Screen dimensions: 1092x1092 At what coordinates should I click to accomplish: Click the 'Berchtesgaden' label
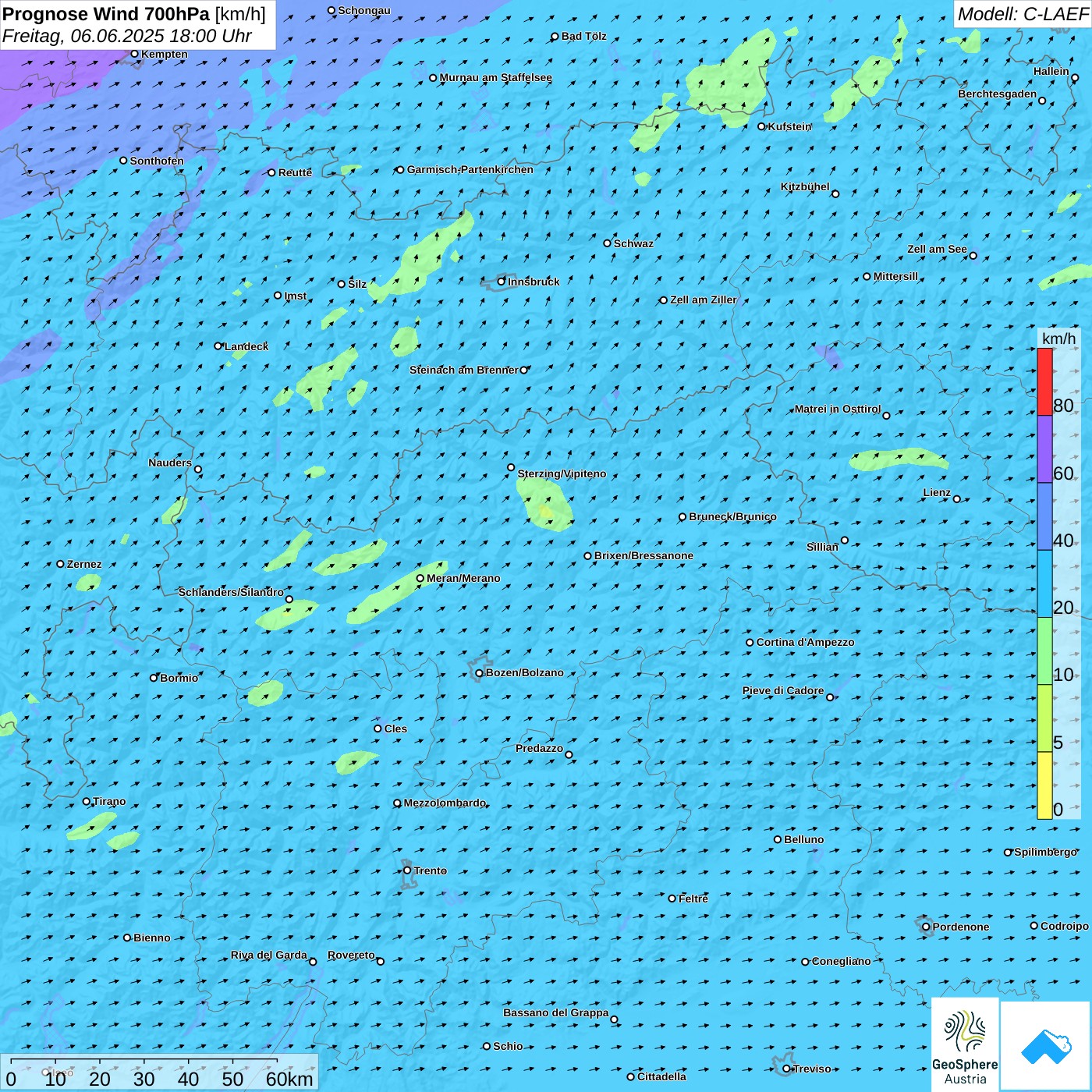(998, 94)
